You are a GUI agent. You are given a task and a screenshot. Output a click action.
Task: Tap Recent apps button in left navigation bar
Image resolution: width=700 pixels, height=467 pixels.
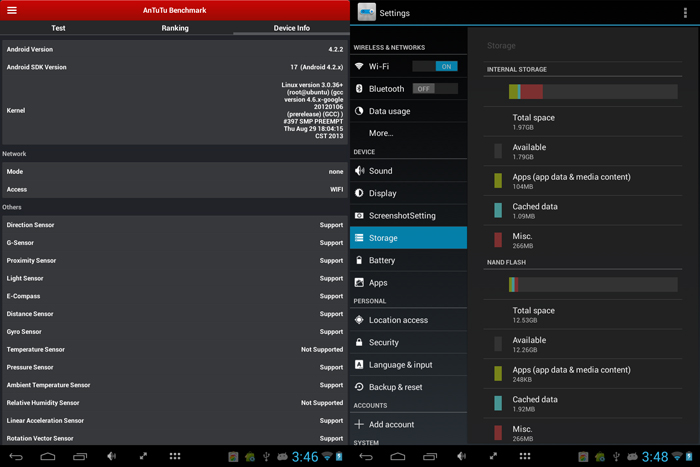click(x=80, y=456)
